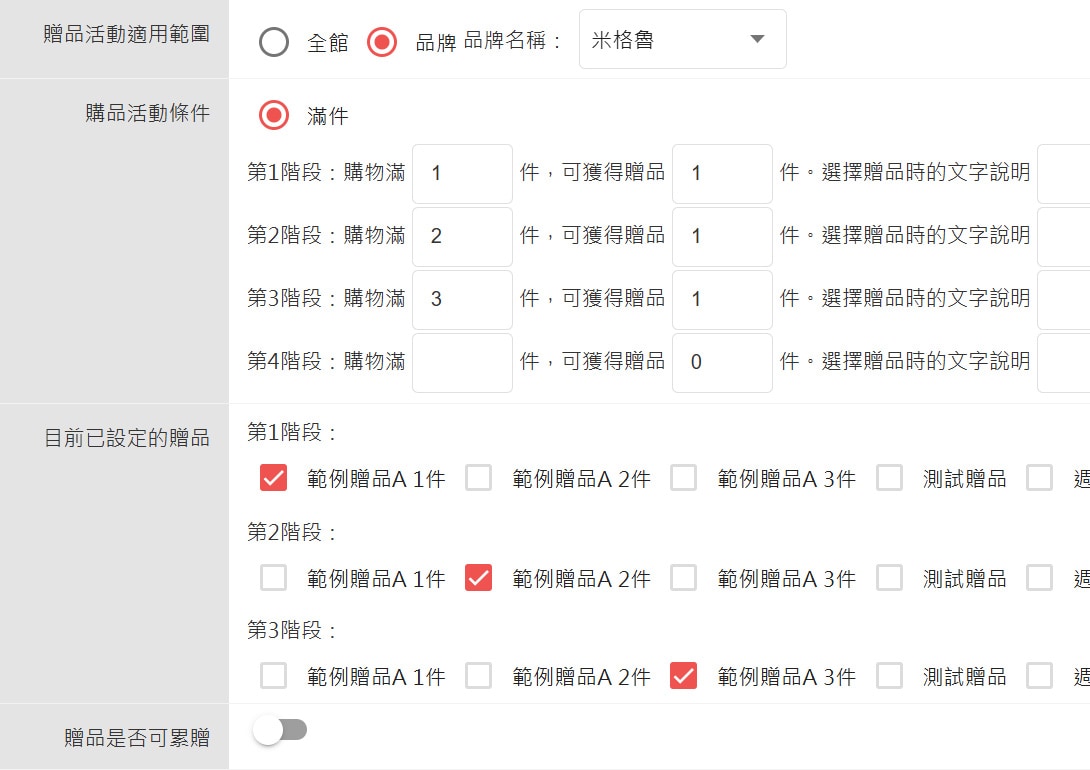
Task: Click the 第3階段： heading under 目前已設定的贈品
Action: tap(293, 630)
